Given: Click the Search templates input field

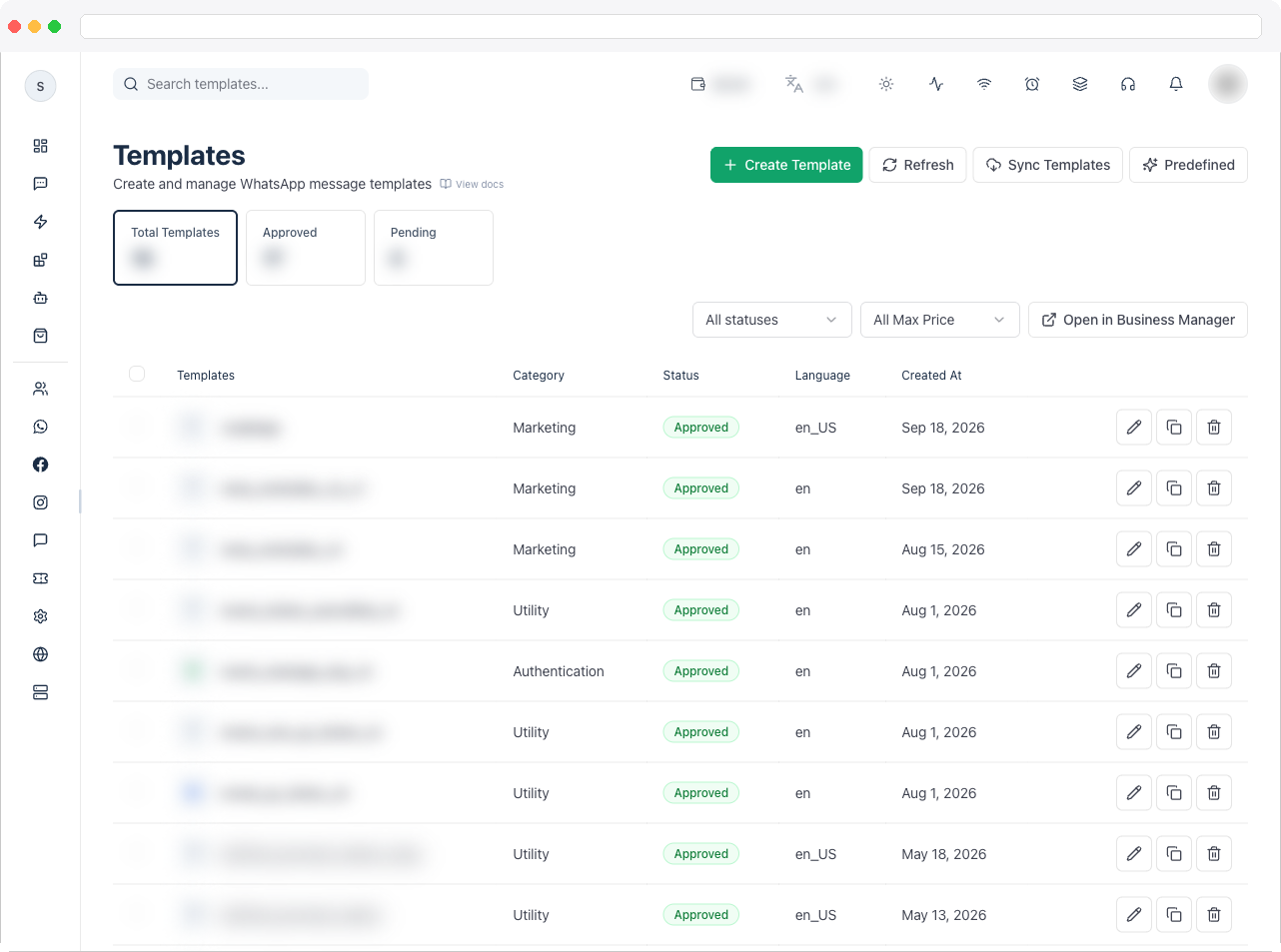Looking at the screenshot, I should point(241,84).
